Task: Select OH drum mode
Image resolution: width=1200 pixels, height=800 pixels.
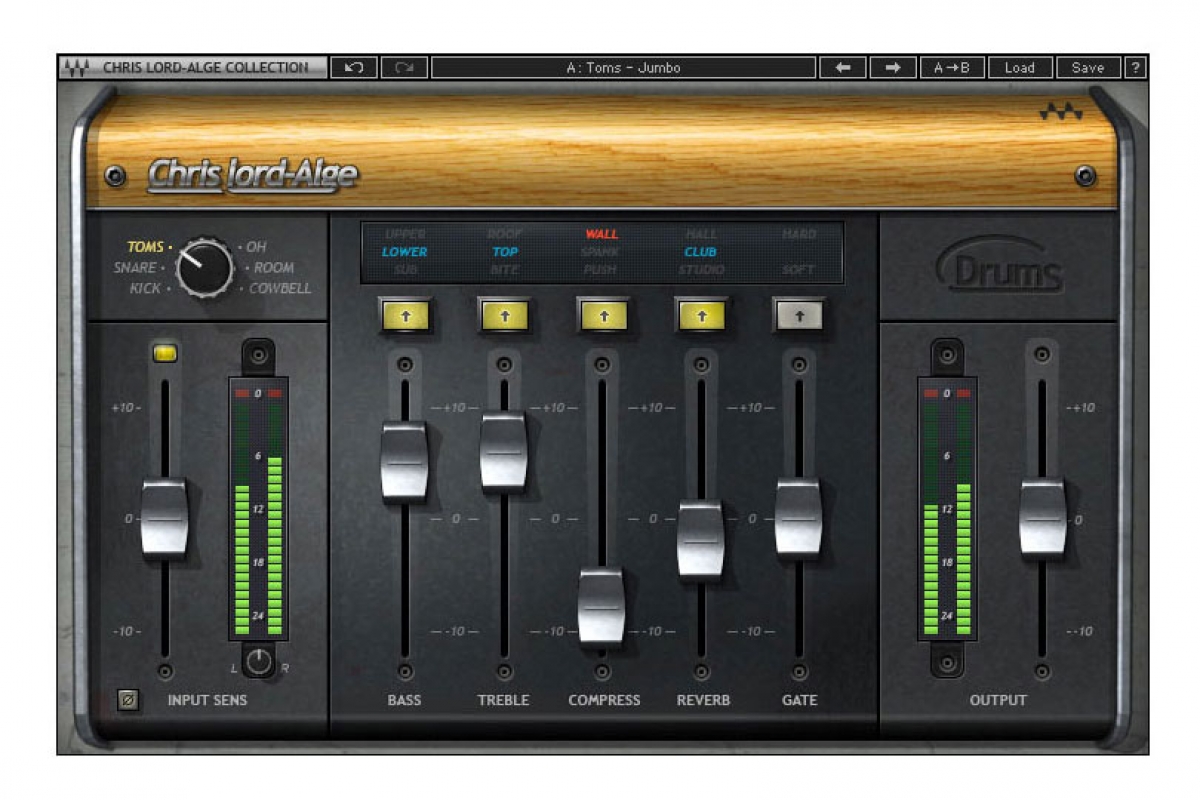Action: pos(256,246)
